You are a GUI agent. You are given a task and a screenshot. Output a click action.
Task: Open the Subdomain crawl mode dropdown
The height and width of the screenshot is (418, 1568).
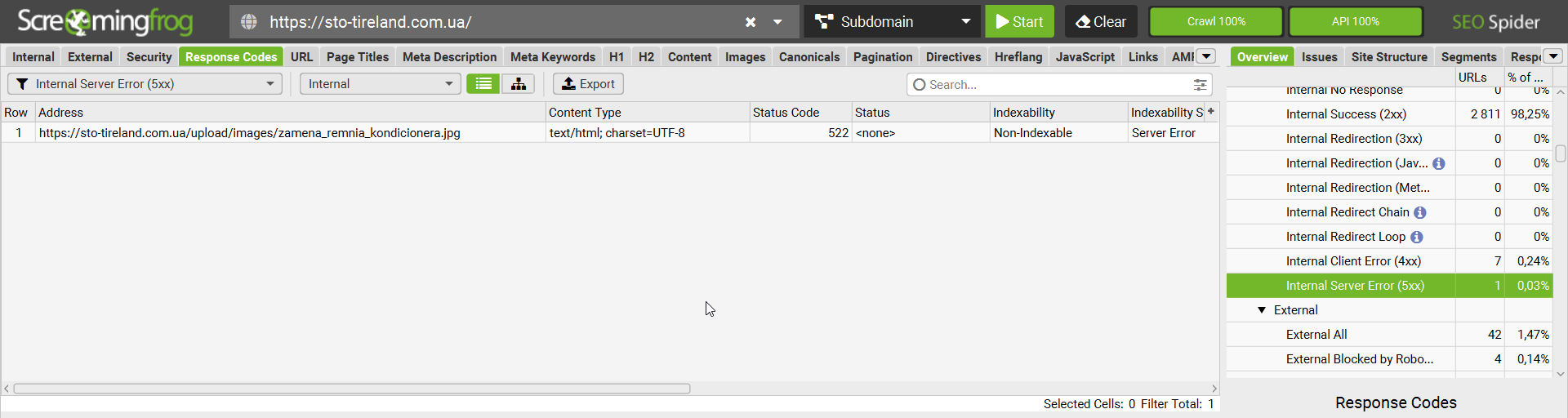click(x=893, y=22)
